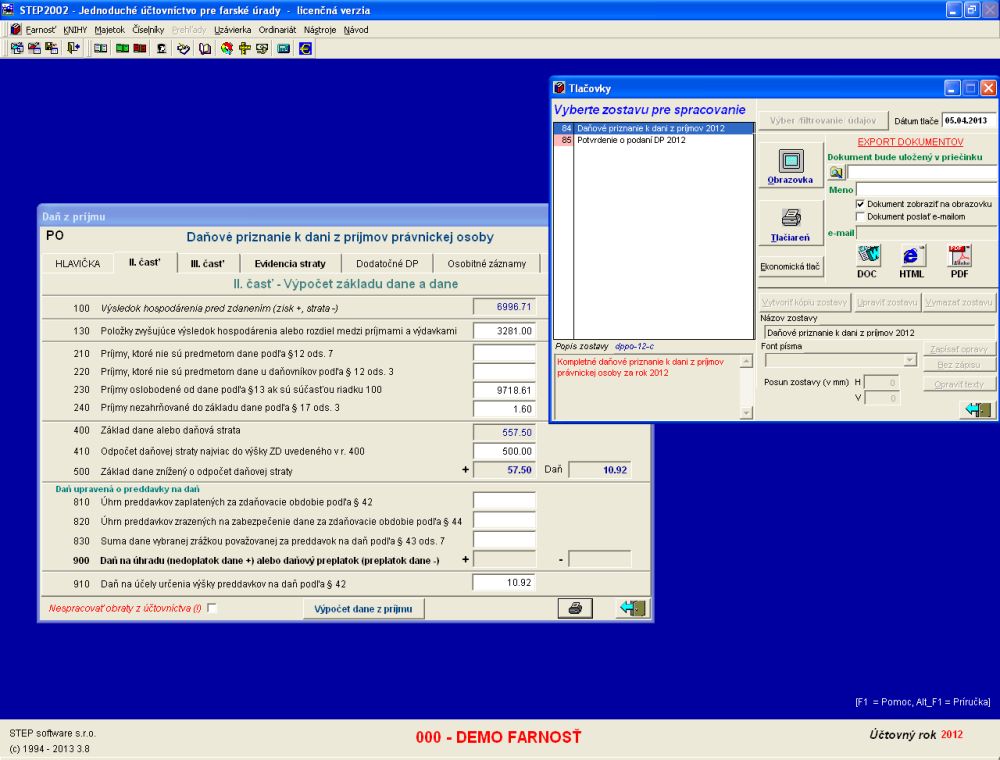The height and width of the screenshot is (760, 1000).
Task: Click the e-mail input field
Action: (926, 233)
